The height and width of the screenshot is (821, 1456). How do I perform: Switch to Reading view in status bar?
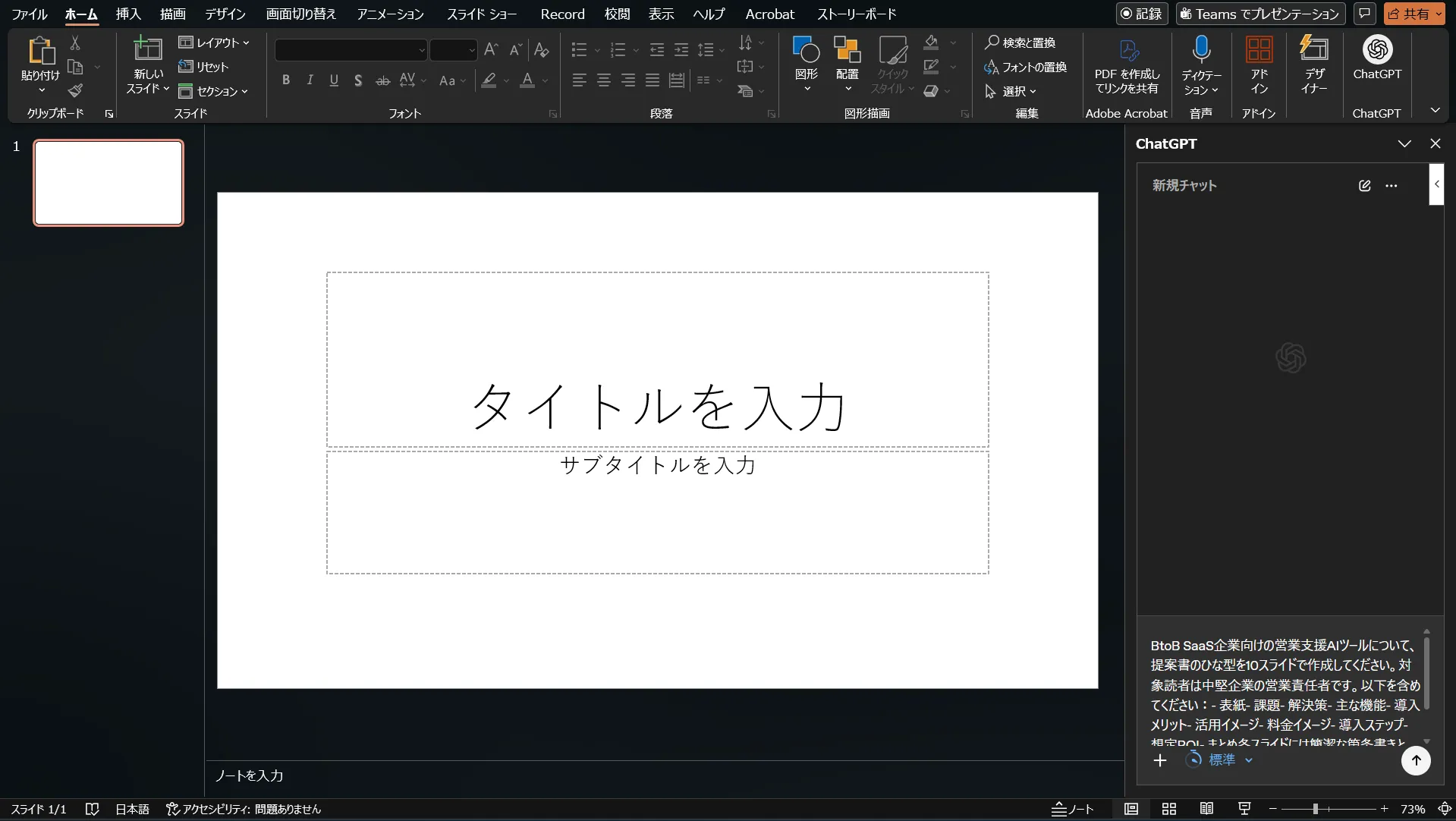point(1206,809)
